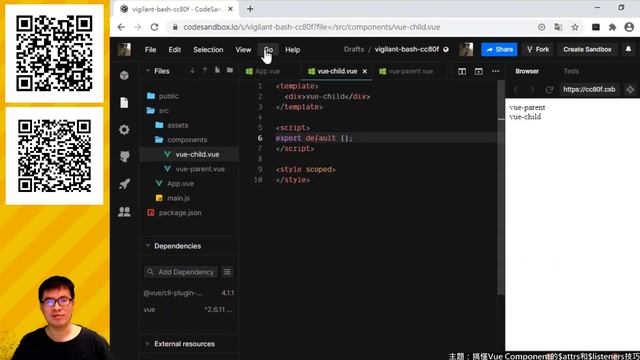Open the editor more options ellipsis
Viewport: 640px width, 360px height.
point(496,71)
